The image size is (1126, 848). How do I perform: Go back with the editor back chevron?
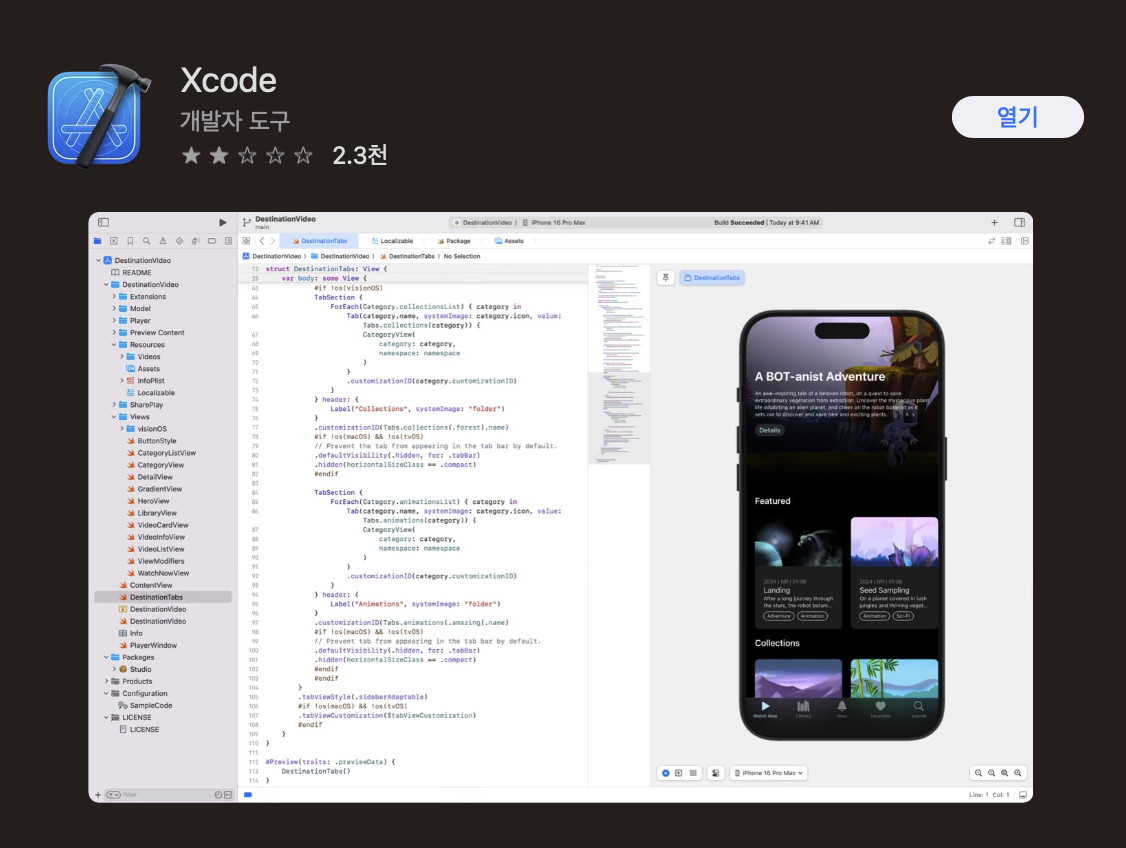262,241
